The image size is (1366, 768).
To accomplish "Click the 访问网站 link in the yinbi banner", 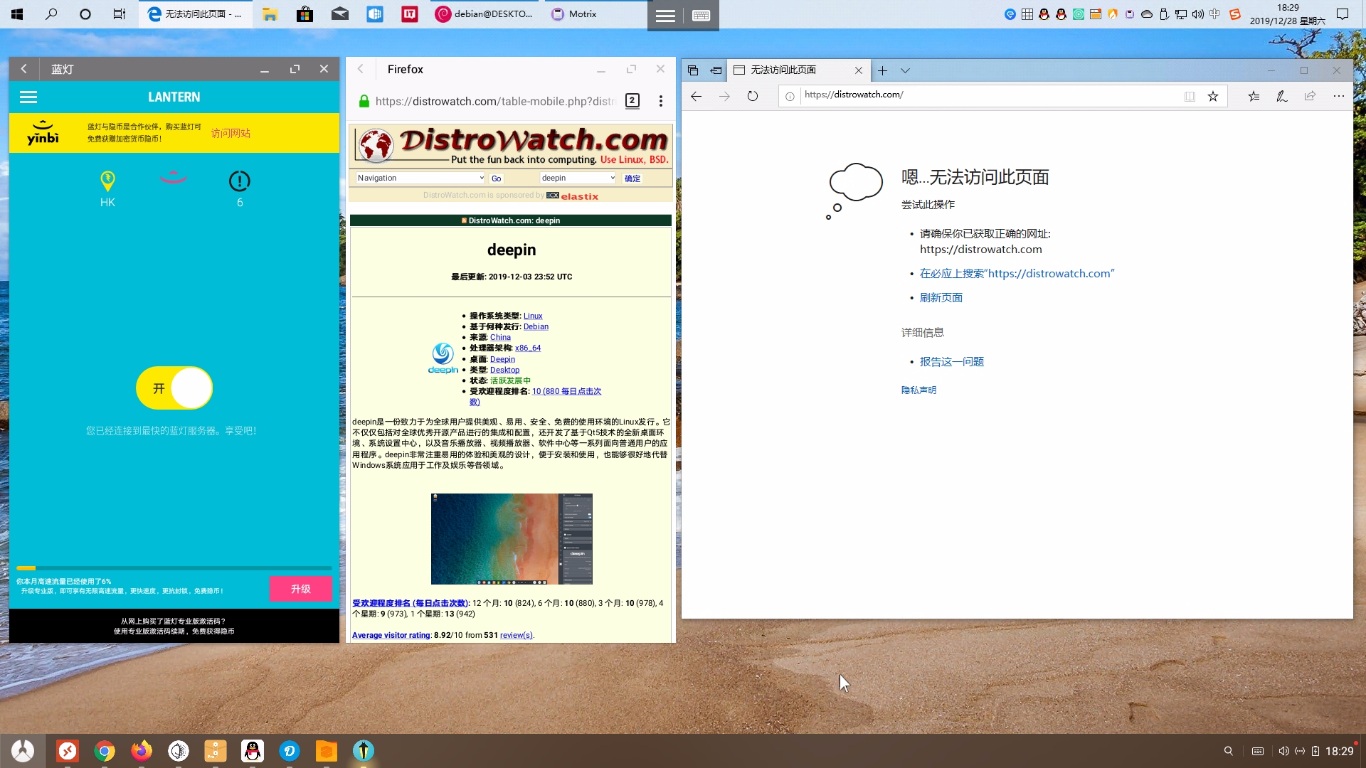I will [x=231, y=133].
